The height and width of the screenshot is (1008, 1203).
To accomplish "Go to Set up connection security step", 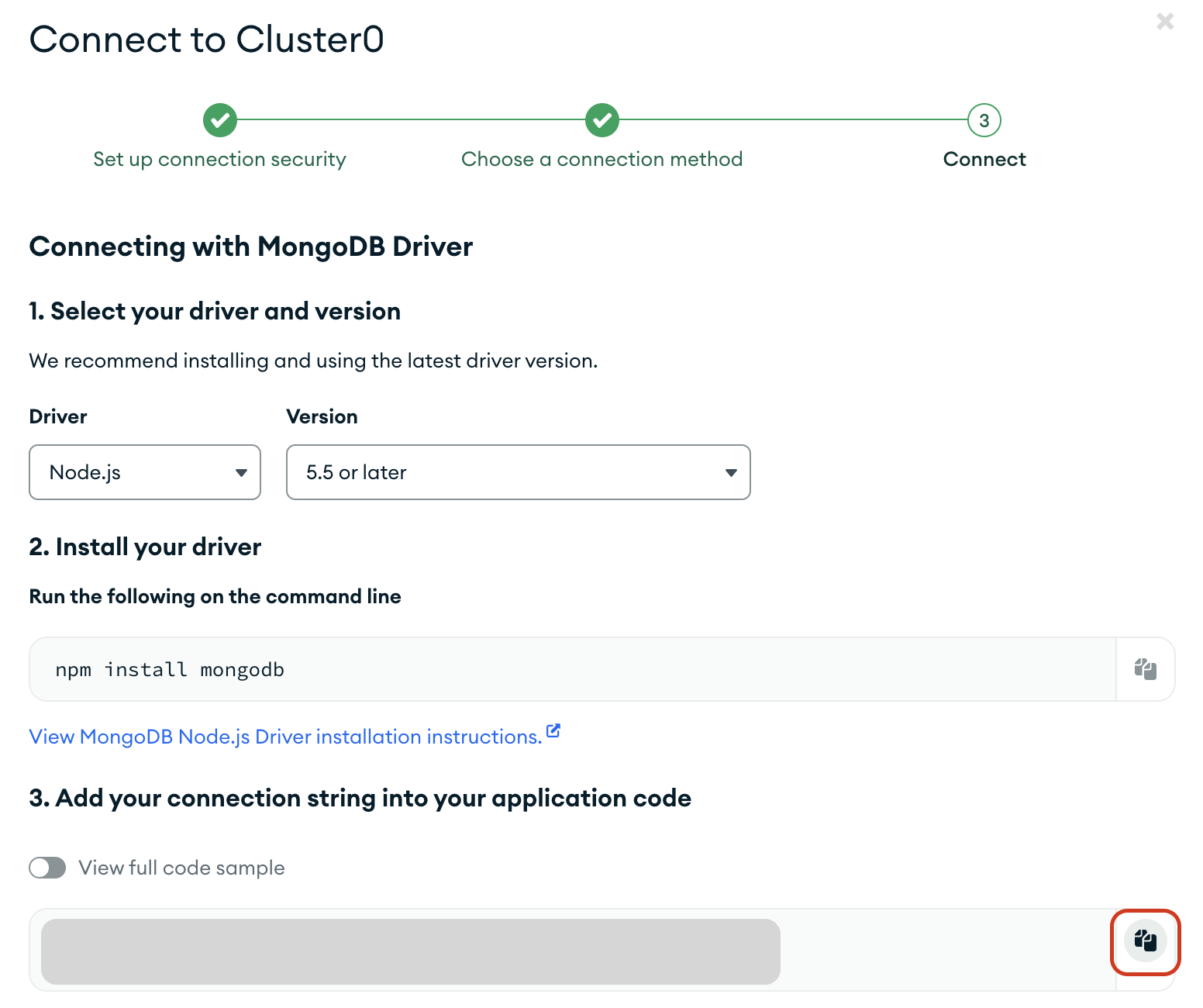I will 219,159.
